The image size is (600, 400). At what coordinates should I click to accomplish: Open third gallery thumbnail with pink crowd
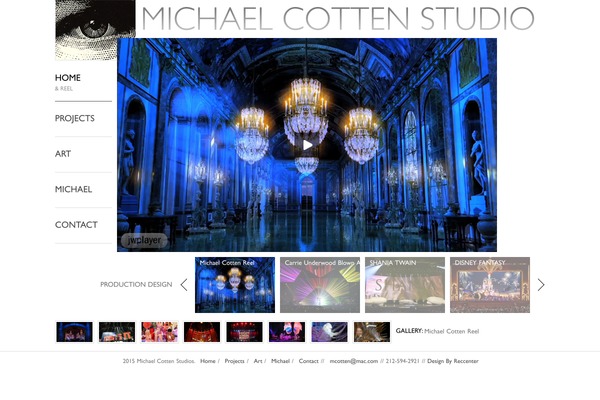coord(159,331)
